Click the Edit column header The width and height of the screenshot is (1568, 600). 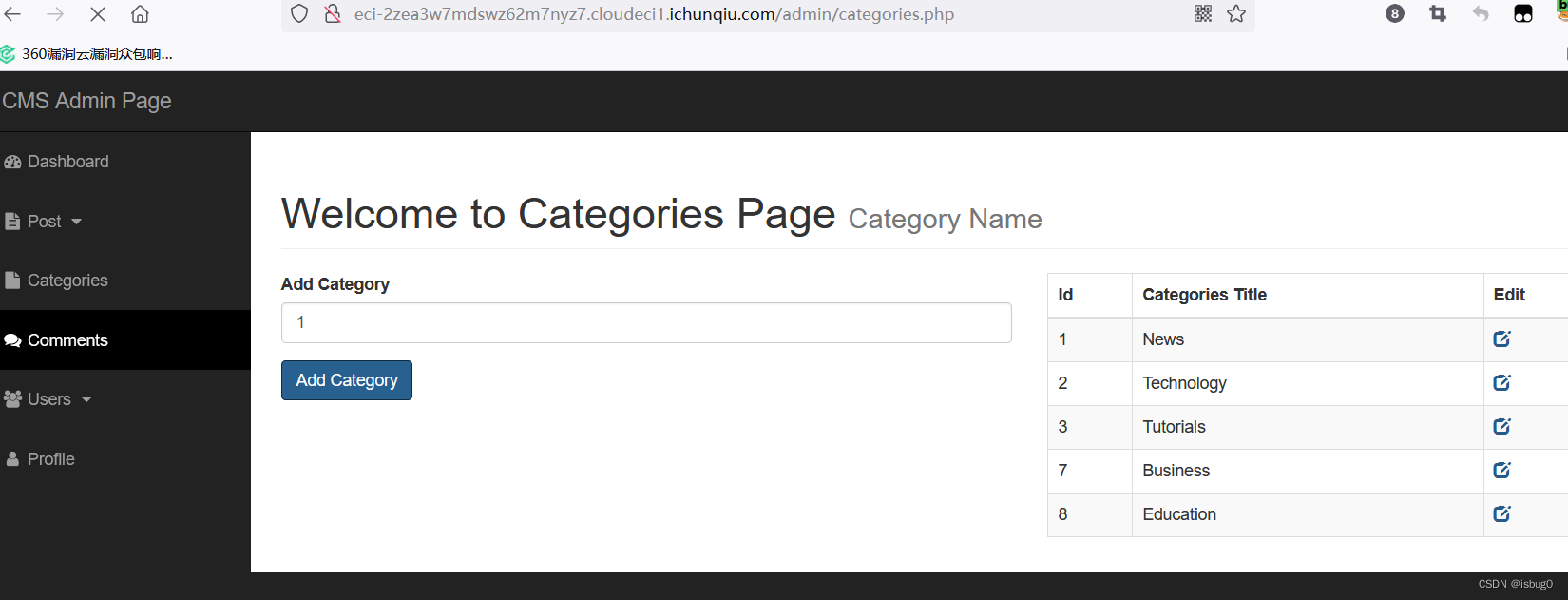(1526, 295)
